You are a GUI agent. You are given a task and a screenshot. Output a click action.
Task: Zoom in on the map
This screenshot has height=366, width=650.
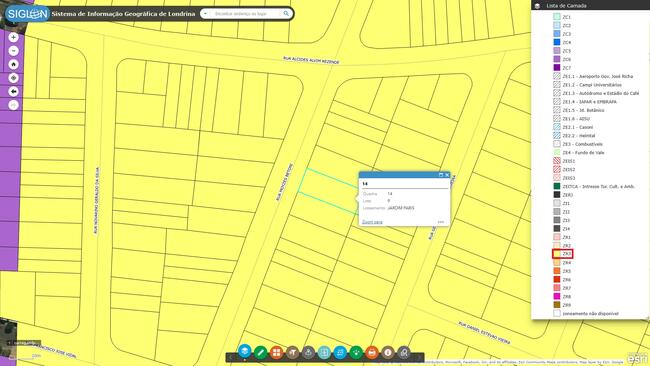tap(13, 37)
